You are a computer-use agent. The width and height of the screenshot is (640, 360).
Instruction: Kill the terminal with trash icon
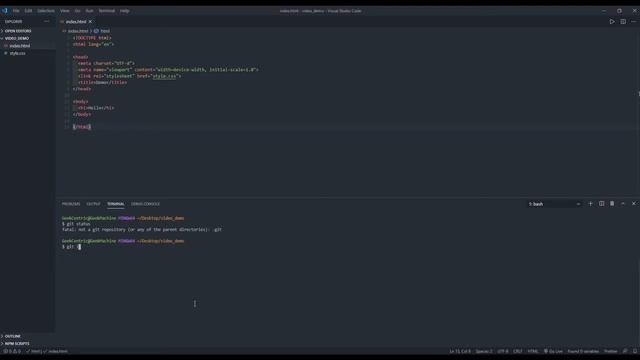612,204
